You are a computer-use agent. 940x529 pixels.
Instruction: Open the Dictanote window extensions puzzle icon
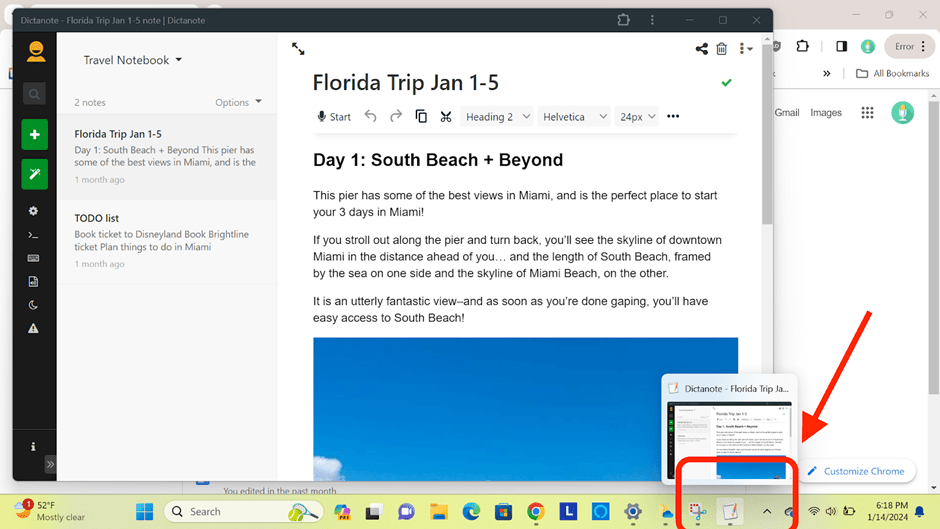623,20
